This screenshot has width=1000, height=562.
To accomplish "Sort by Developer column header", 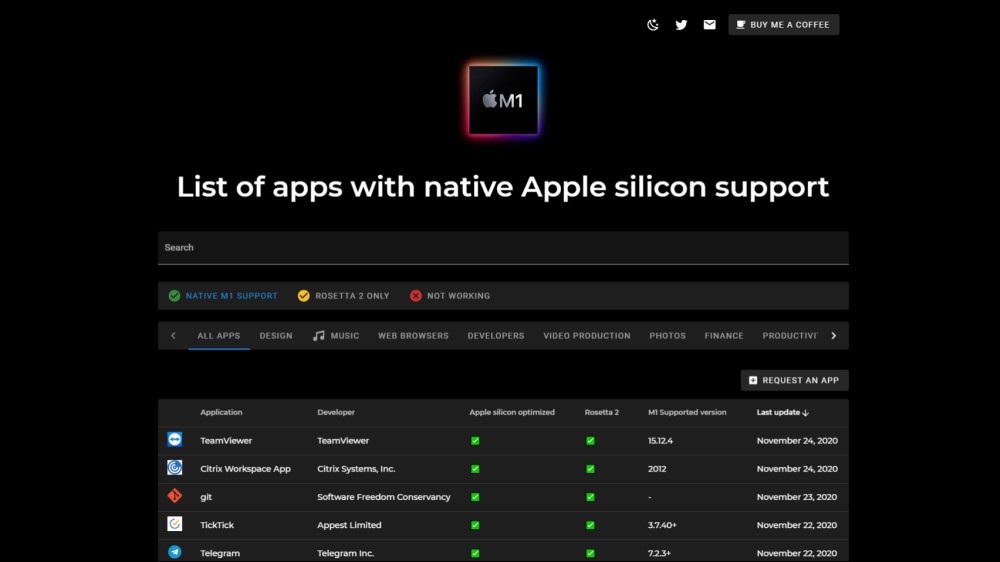I will coord(336,413).
